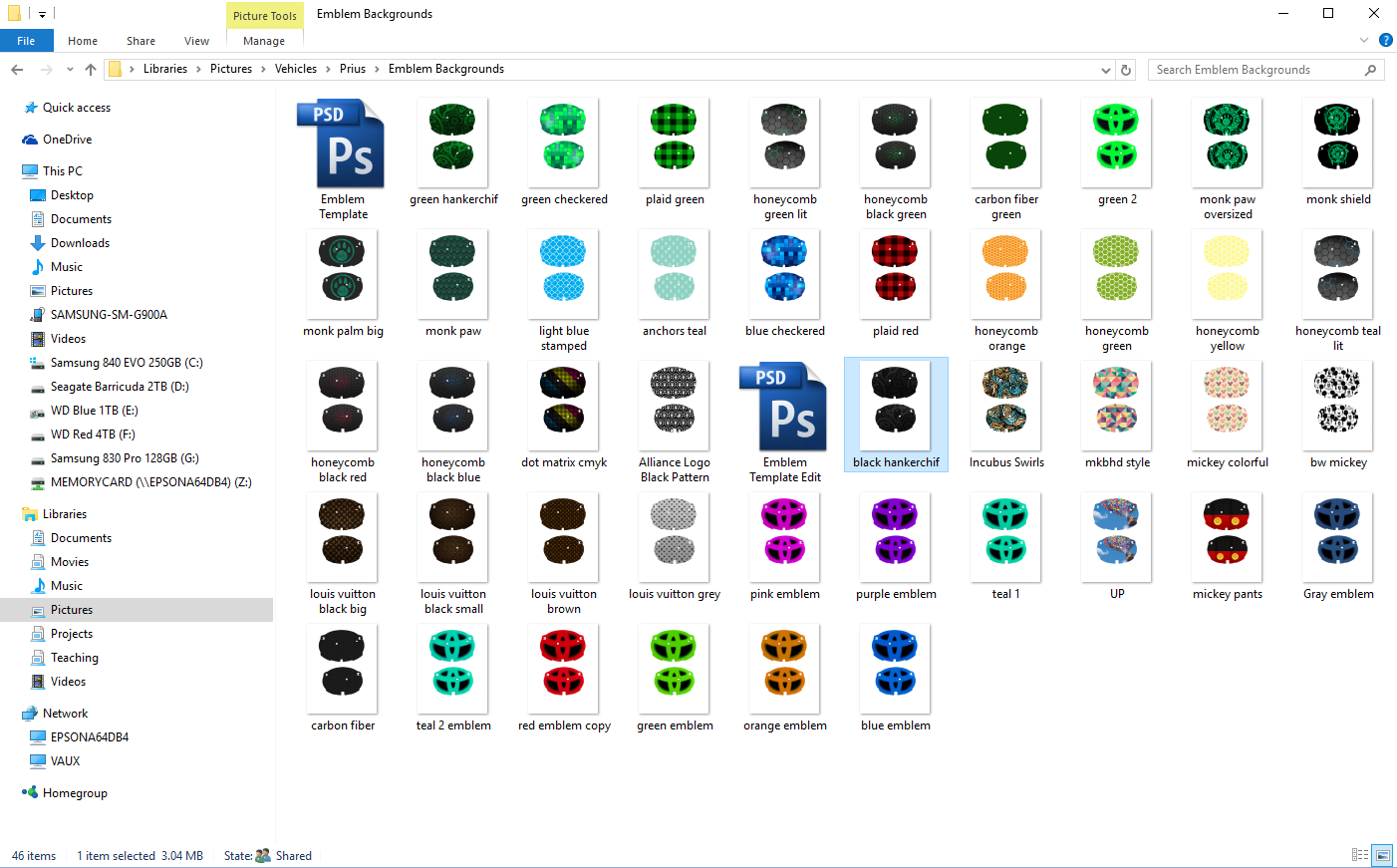1397x868 pixels.
Task: Select the red emblem copy image
Action: click(x=564, y=670)
